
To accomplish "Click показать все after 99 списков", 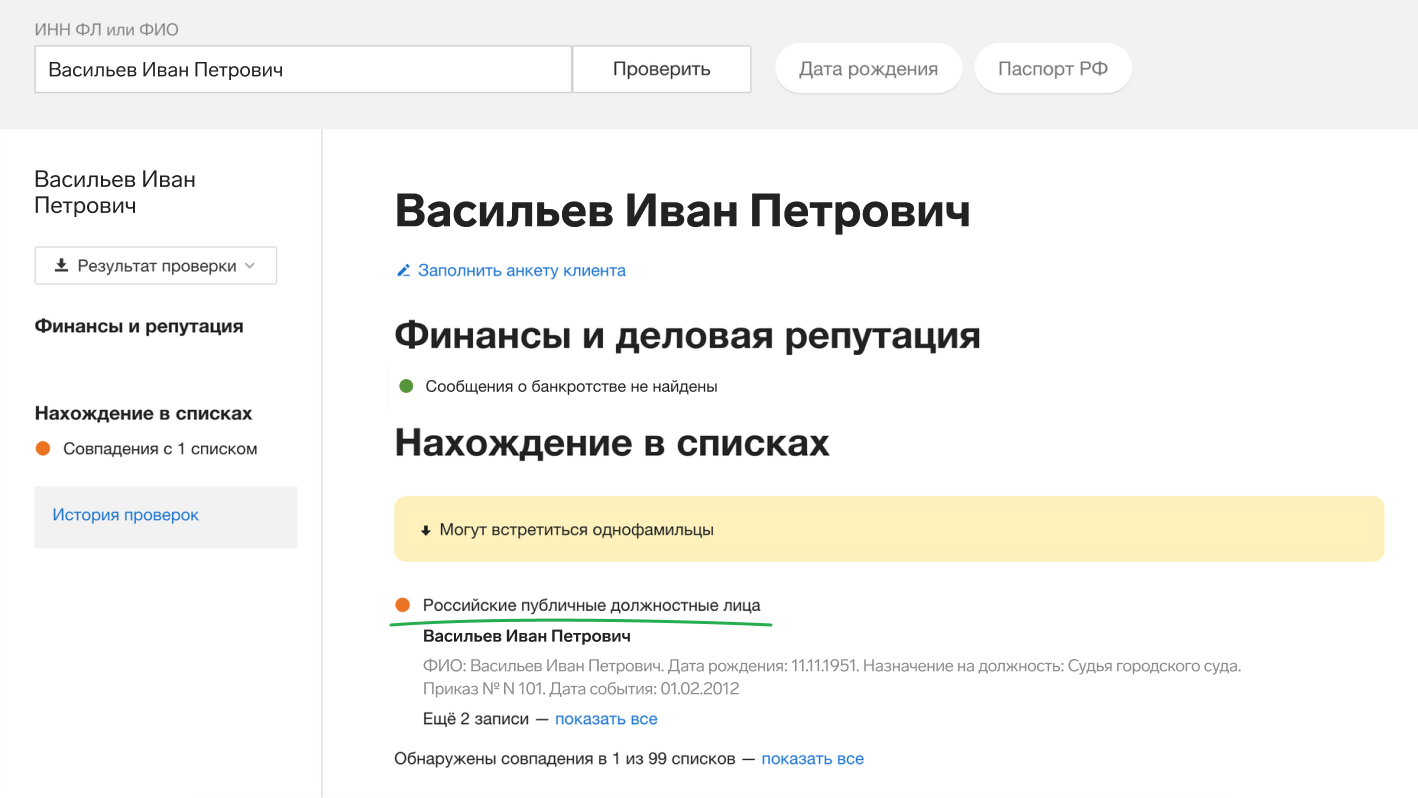I will pyautogui.click(x=813, y=758).
